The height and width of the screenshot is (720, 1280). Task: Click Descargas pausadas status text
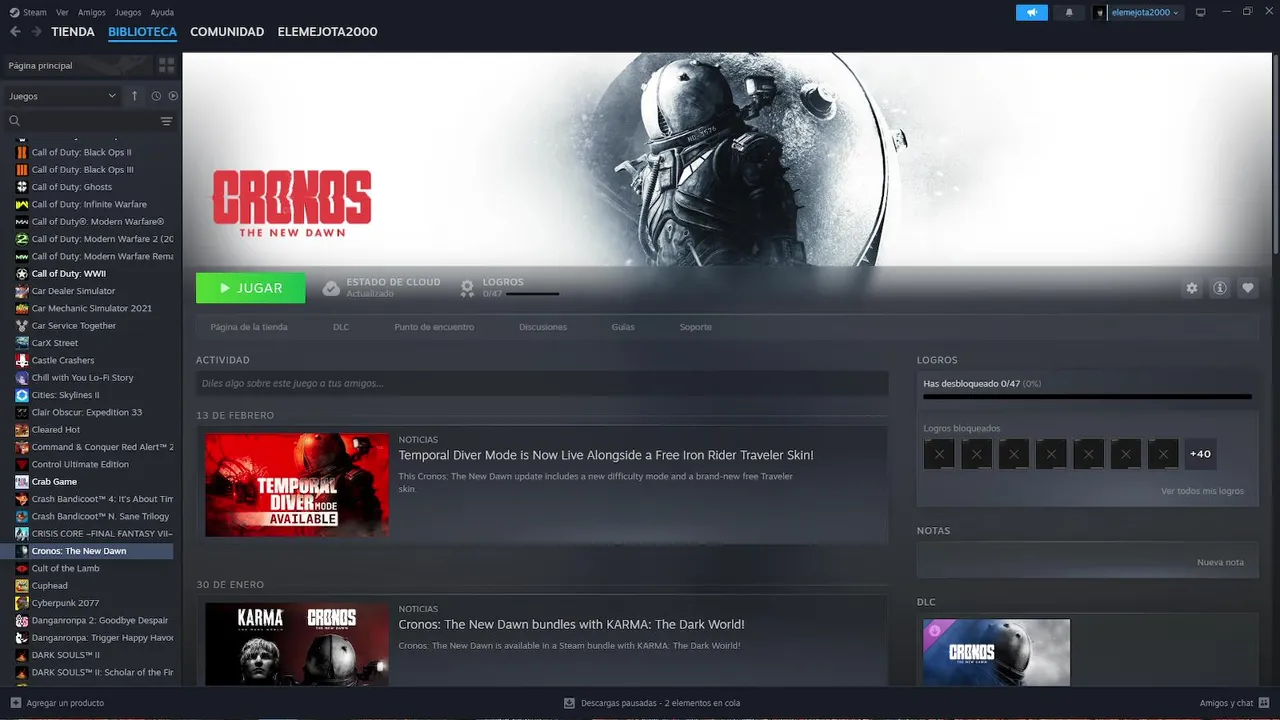(660, 703)
